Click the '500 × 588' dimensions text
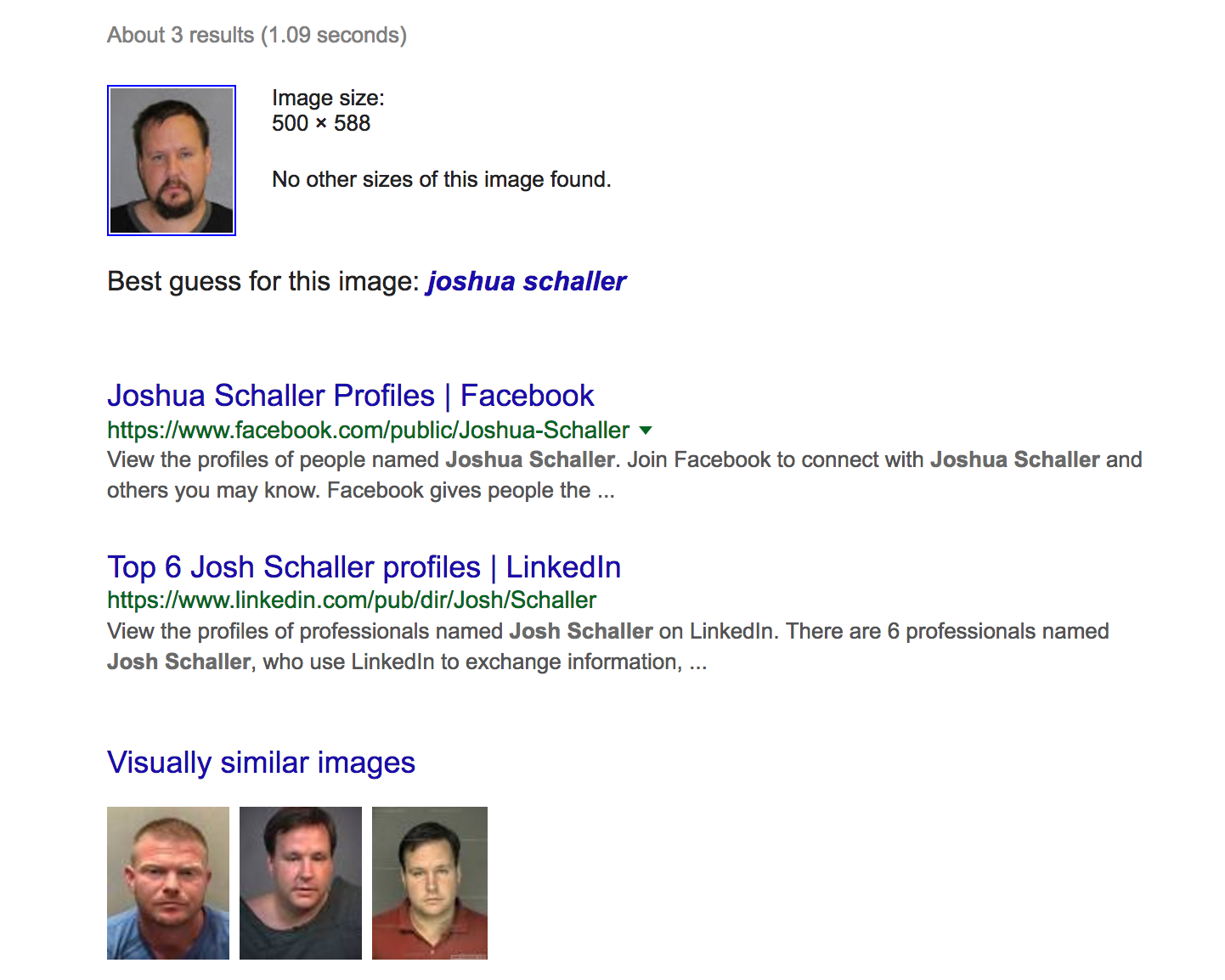The width and height of the screenshot is (1225, 980). pyautogui.click(x=321, y=124)
